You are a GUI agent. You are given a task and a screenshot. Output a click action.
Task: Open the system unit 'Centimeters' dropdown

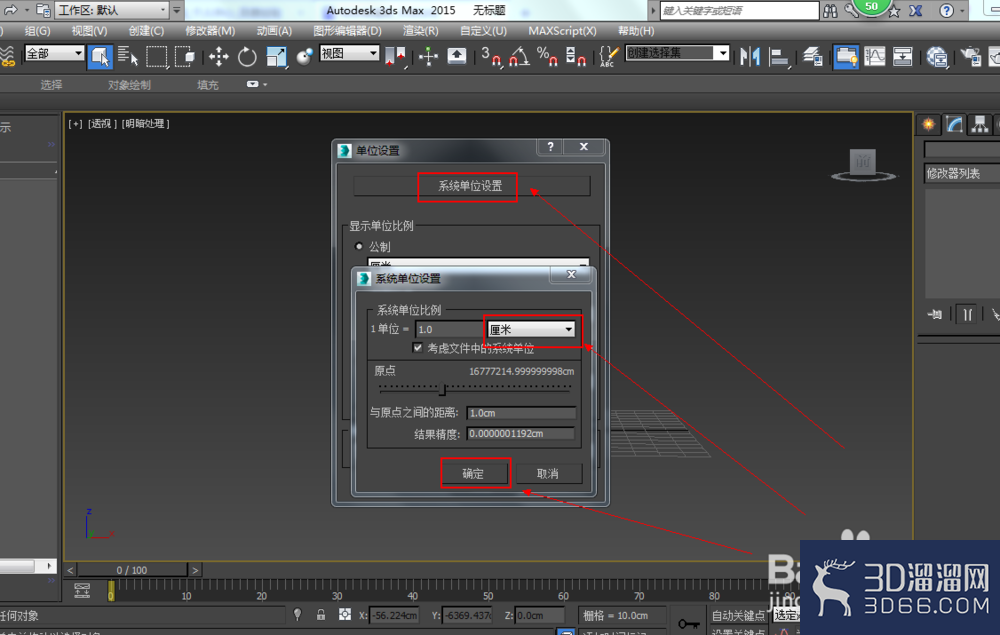(x=531, y=329)
